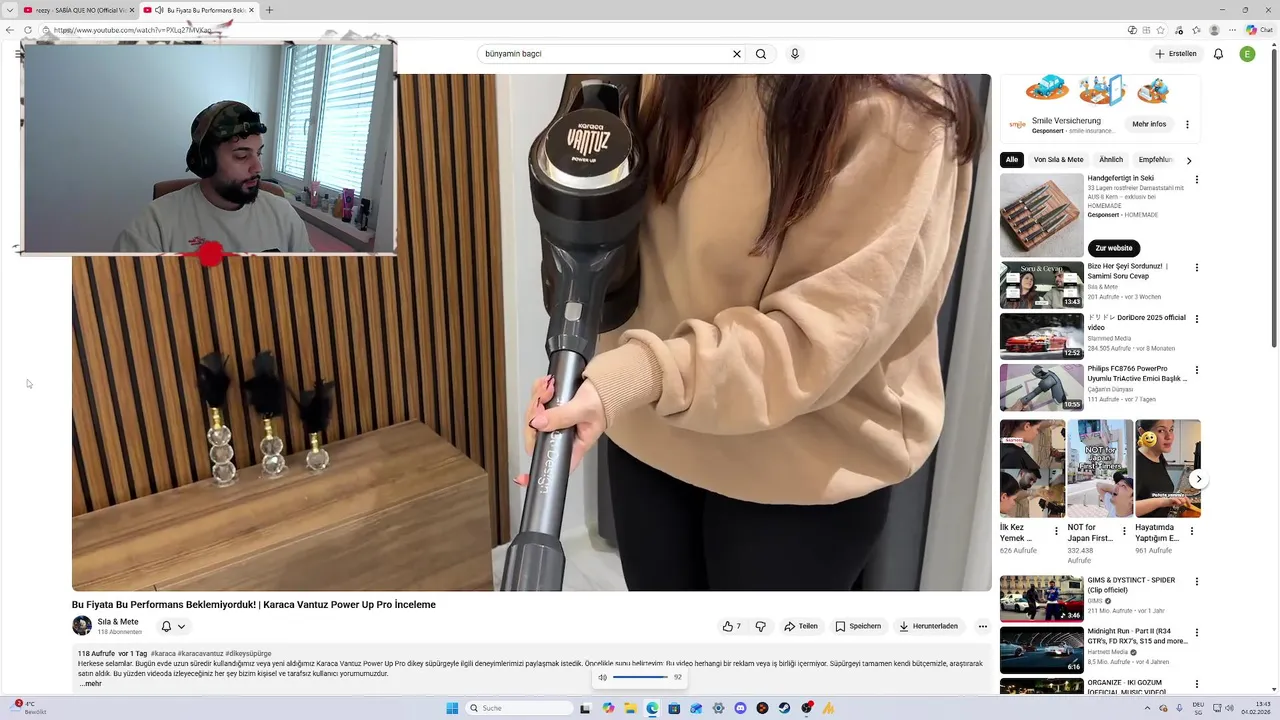Click the magnifier search button
The width and height of the screenshot is (1280, 720).
[761, 54]
